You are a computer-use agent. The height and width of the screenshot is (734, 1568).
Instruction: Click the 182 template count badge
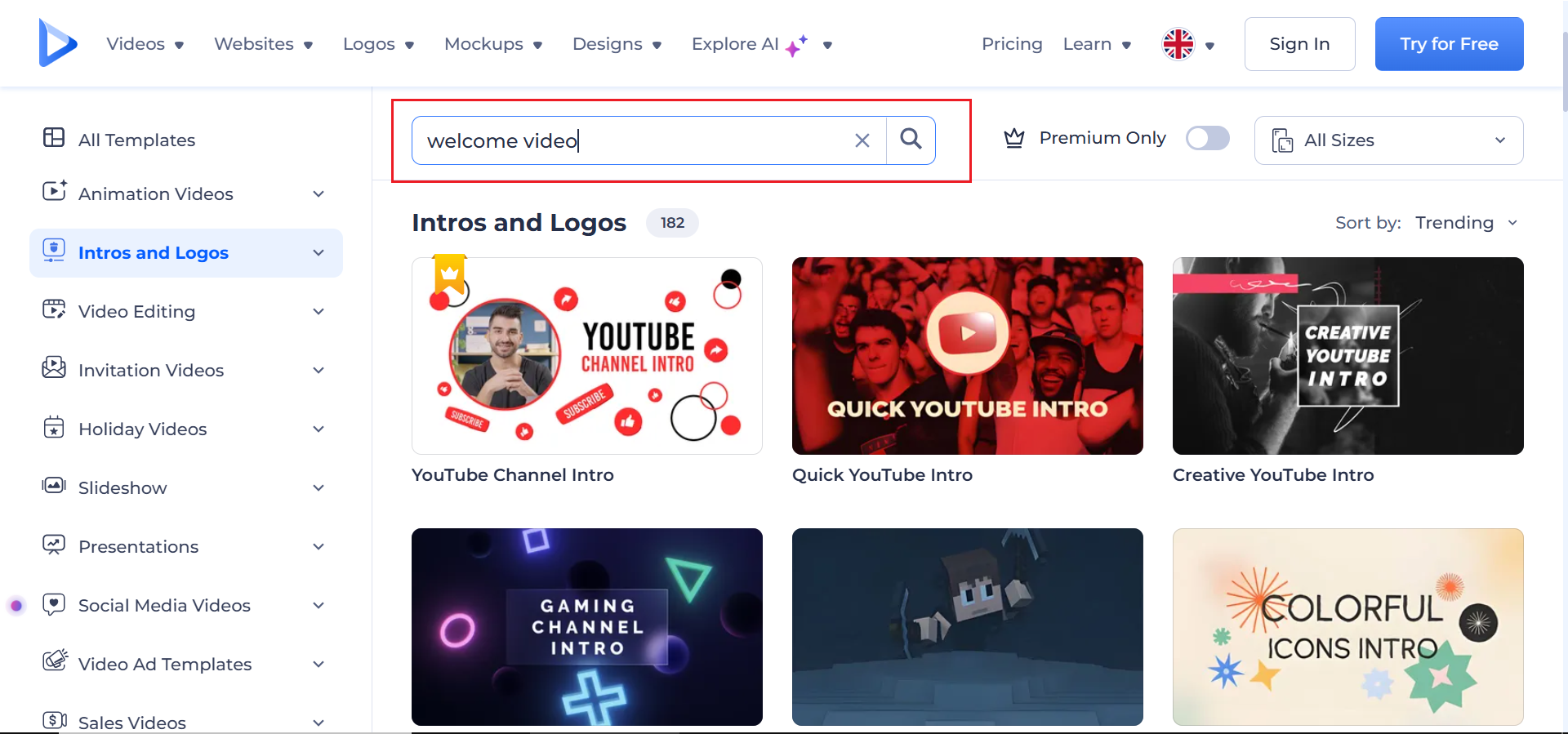pos(672,223)
